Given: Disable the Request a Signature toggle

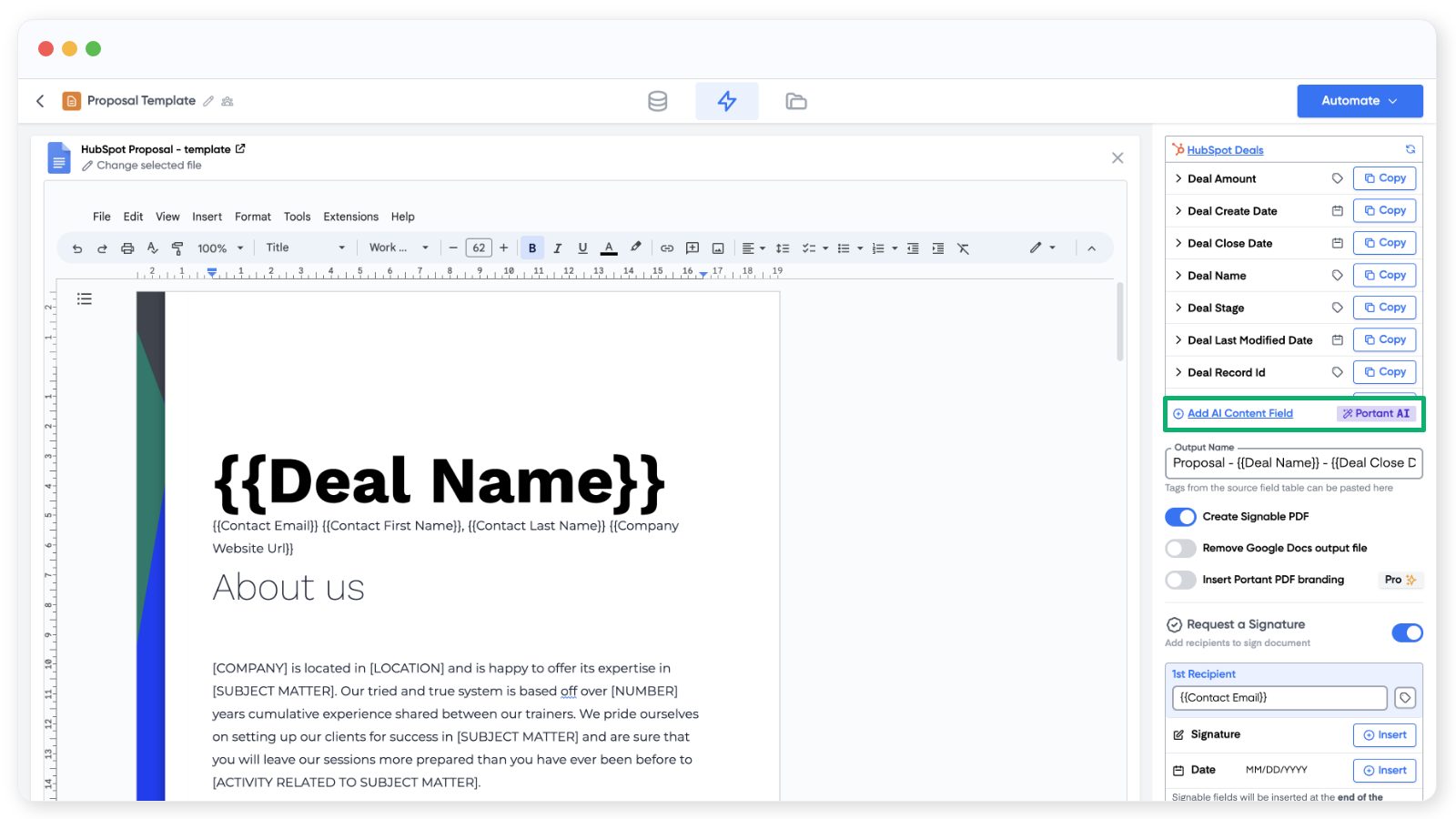Looking at the screenshot, I should 1407,632.
